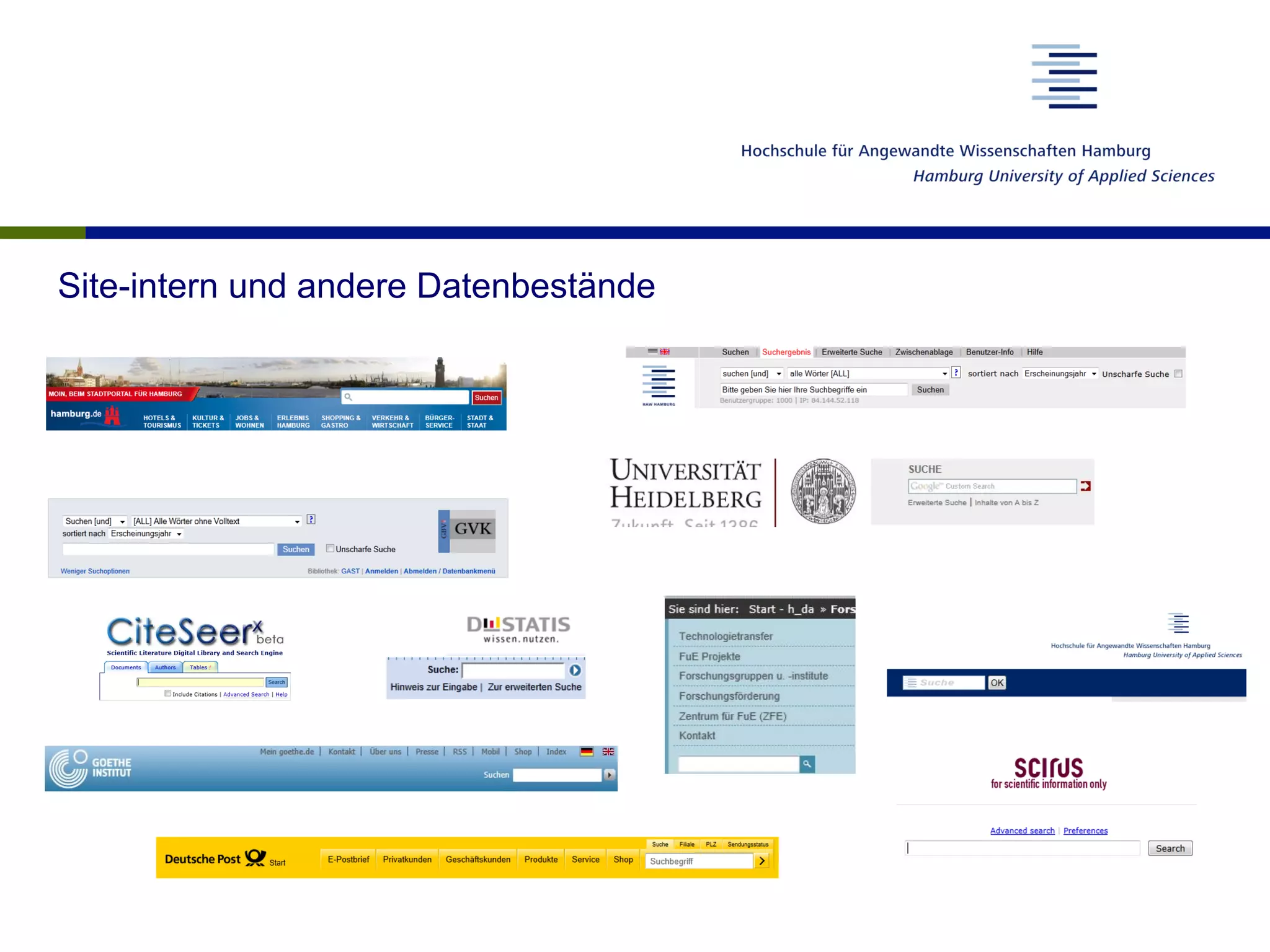This screenshot has height=952, width=1270.
Task: Open E-Postbrief on Deutsche Post
Action: [349, 859]
